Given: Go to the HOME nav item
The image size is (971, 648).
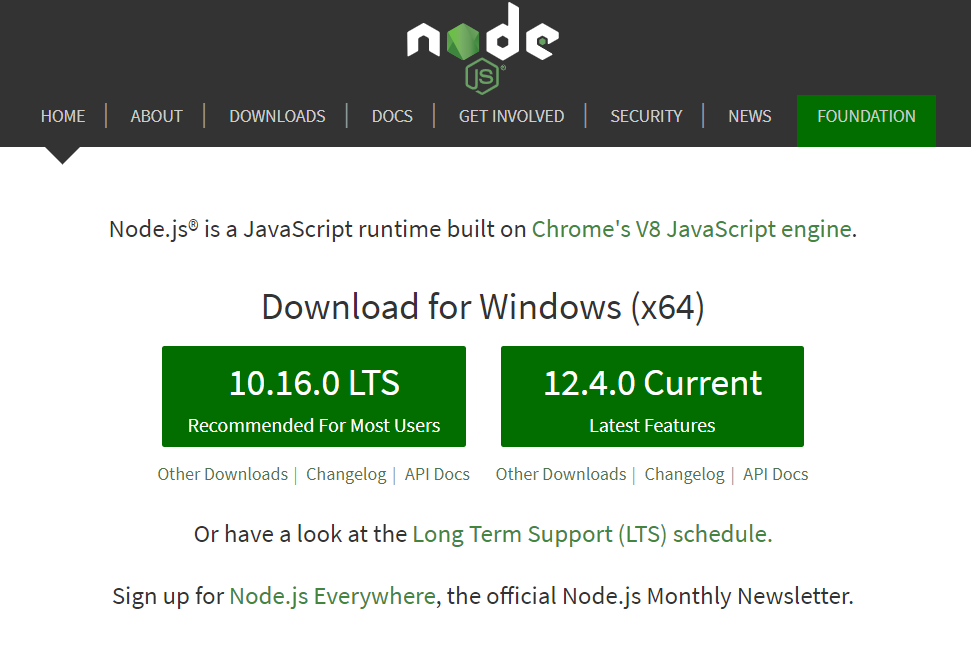Looking at the screenshot, I should click(63, 116).
